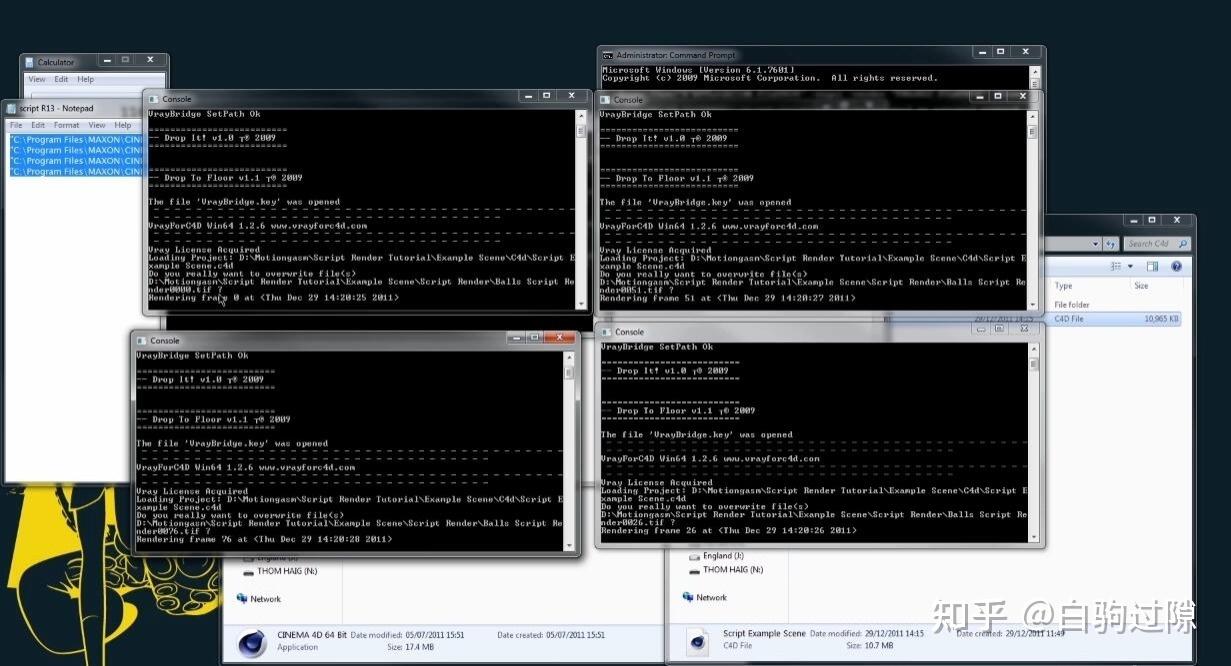Click the scroll-up arrow in the frame 0 console

(581, 116)
